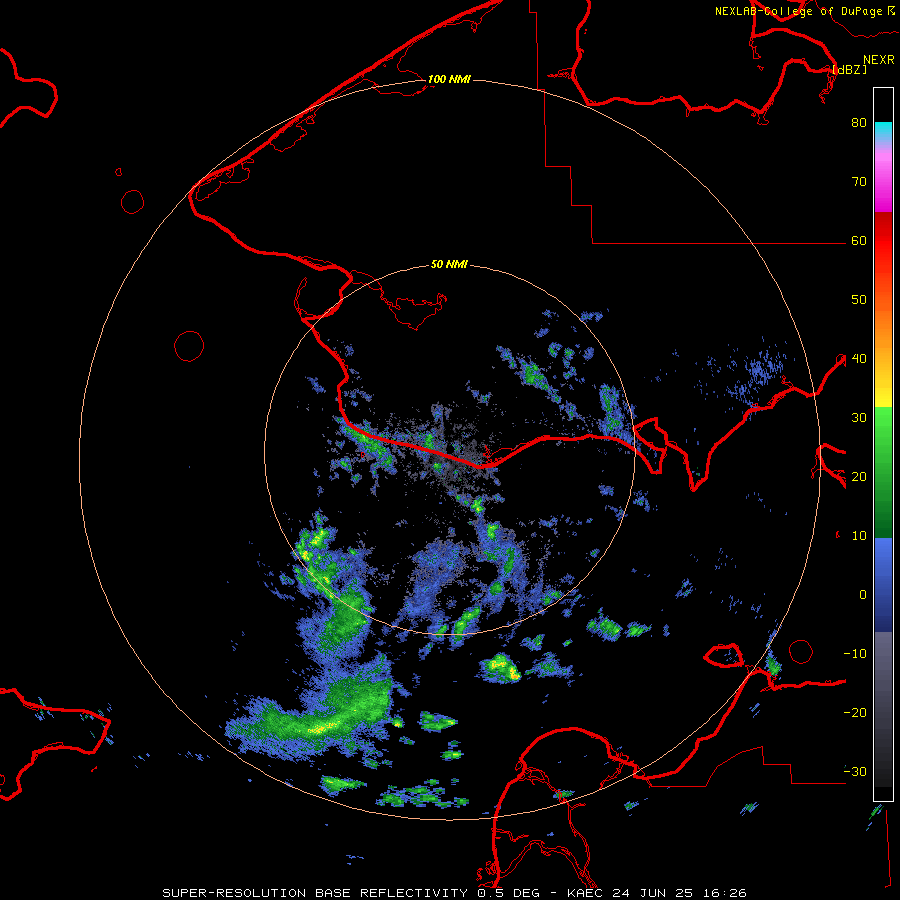Select the -30 value on the dBZ scale

[x=855, y=771]
